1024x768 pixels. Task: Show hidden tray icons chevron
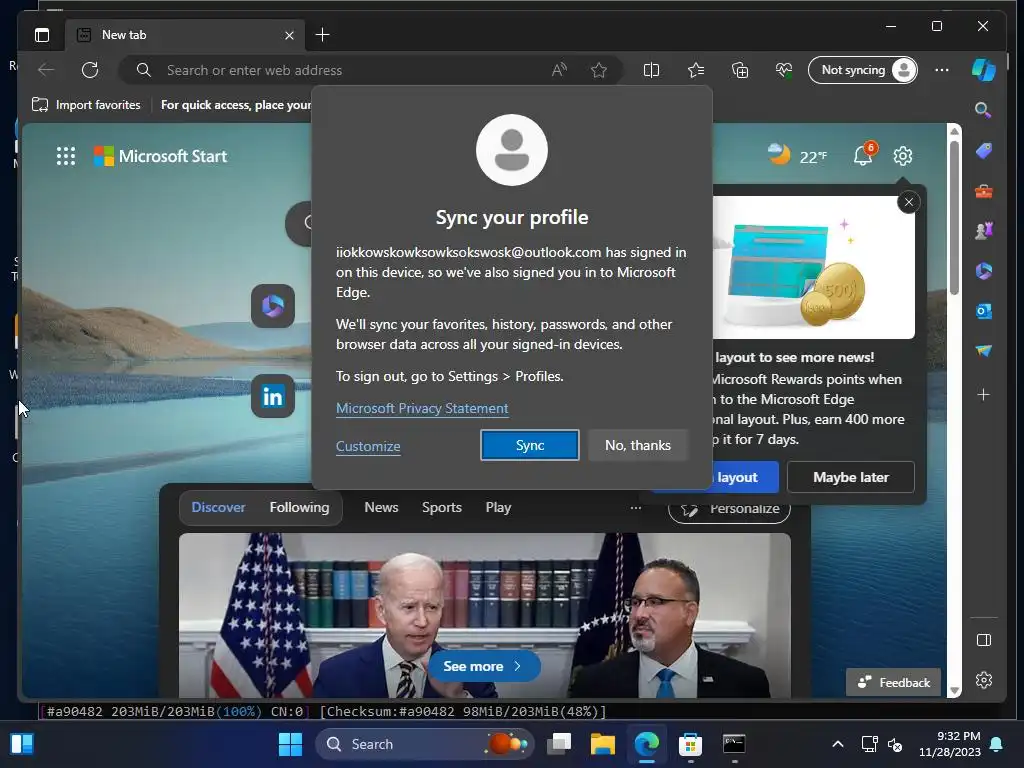click(838, 744)
